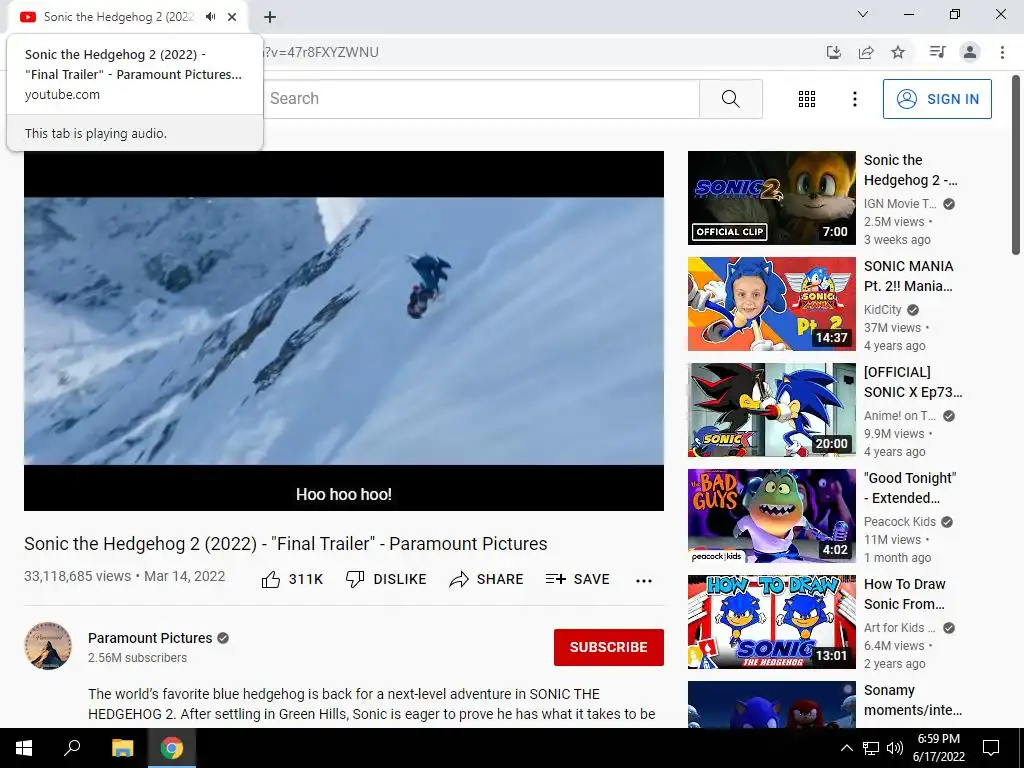Open the Paramount Pictures channel name link
Image resolution: width=1024 pixels, height=768 pixels.
(x=150, y=638)
